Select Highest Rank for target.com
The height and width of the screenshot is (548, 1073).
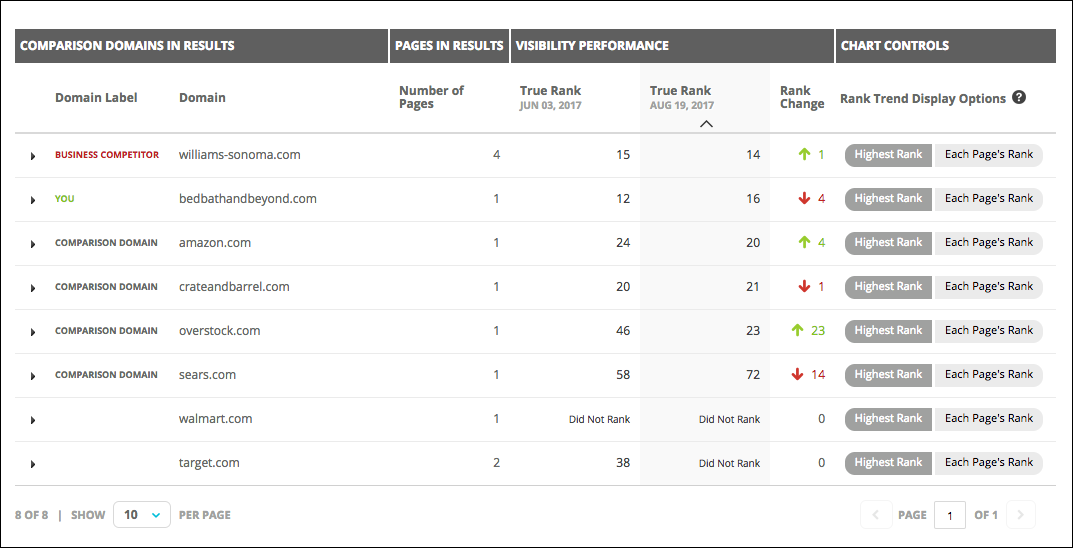888,462
